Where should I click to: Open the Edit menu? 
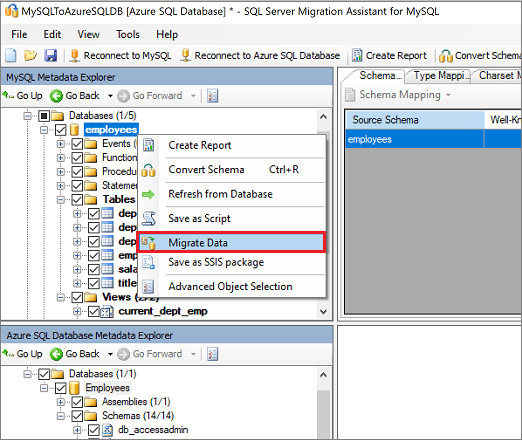(52, 34)
